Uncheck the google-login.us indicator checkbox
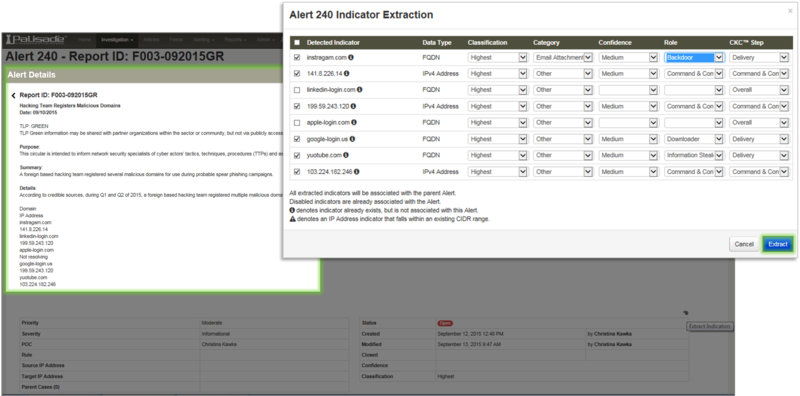 pos(297,139)
